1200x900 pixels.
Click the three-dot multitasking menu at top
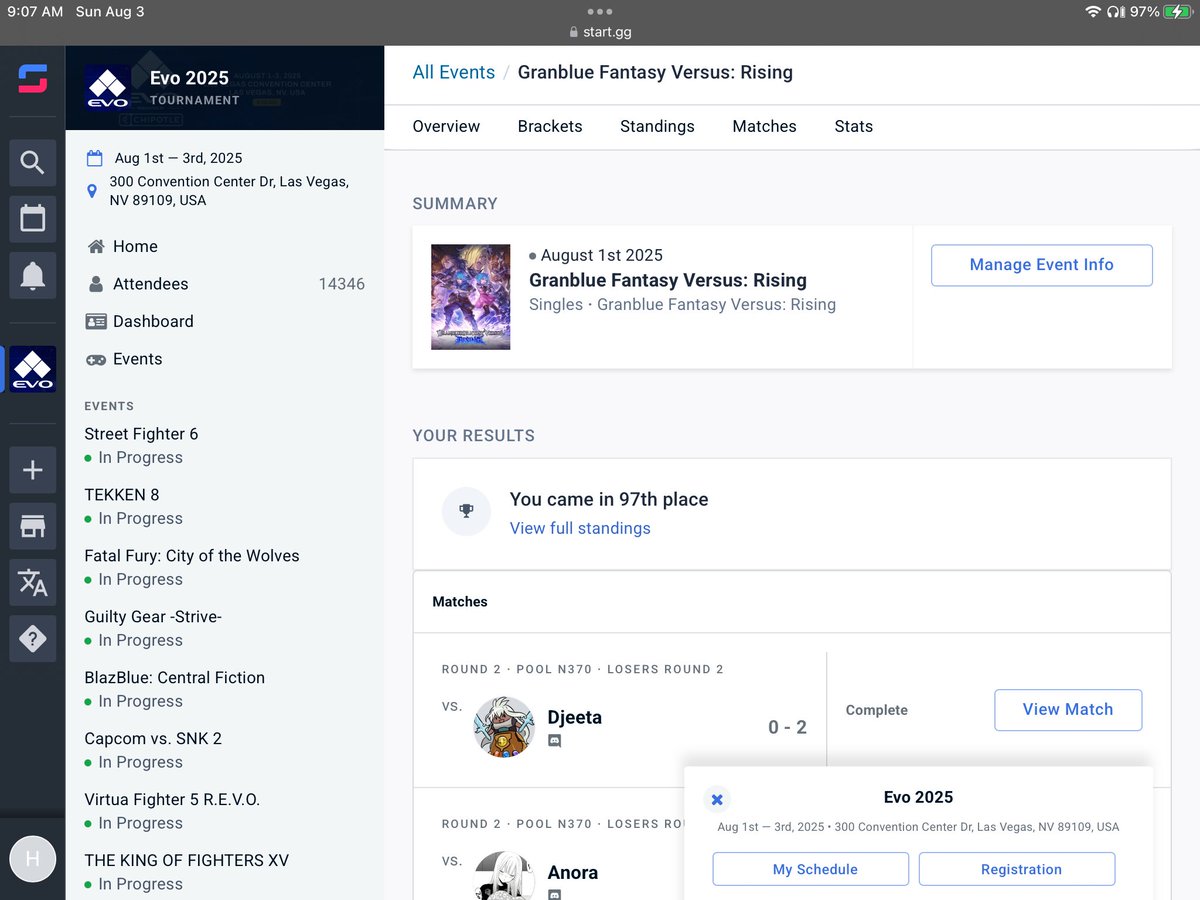pos(600,12)
